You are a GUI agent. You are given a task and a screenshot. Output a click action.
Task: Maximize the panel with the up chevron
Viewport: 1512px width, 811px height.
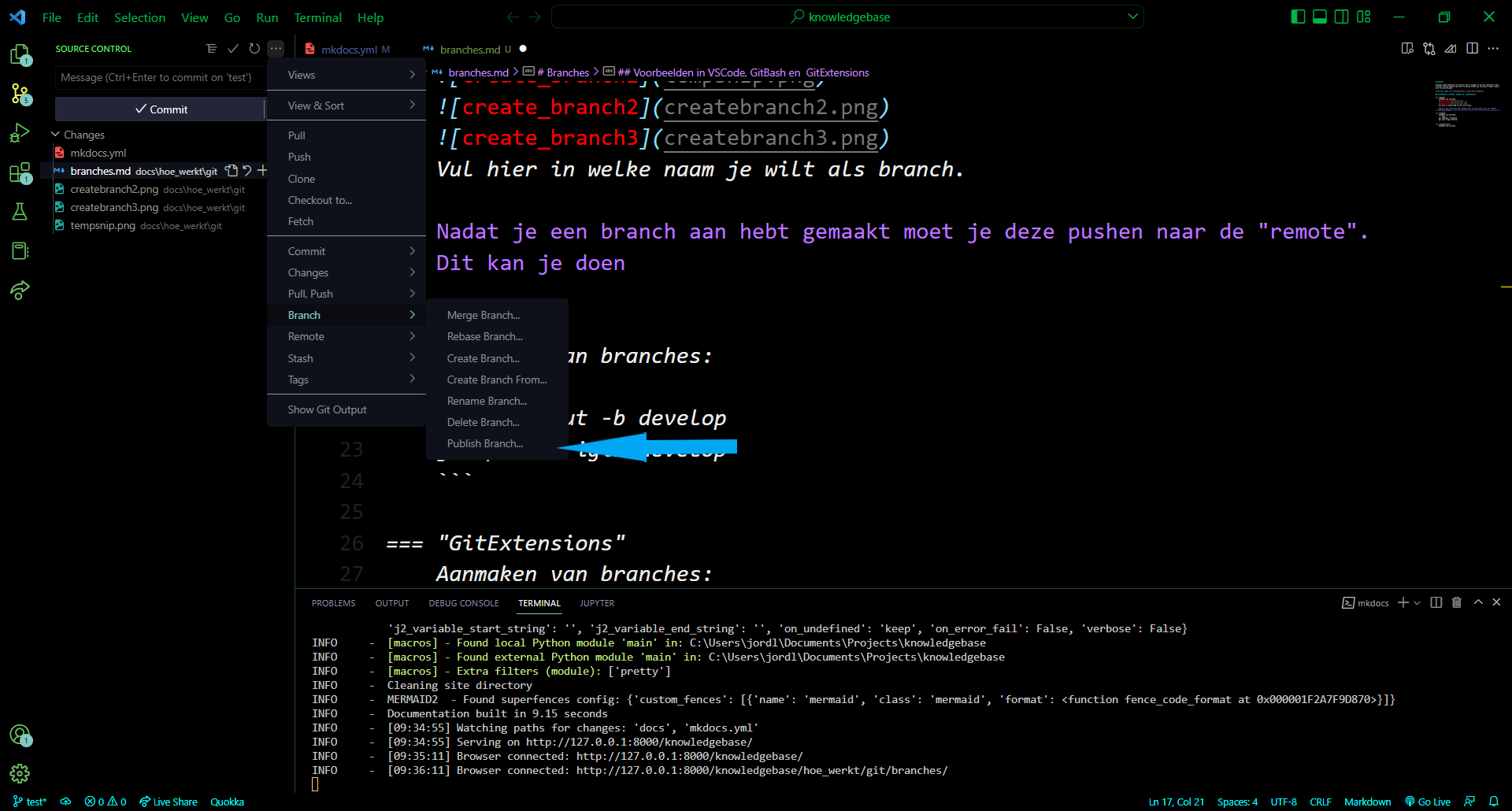point(1478,602)
